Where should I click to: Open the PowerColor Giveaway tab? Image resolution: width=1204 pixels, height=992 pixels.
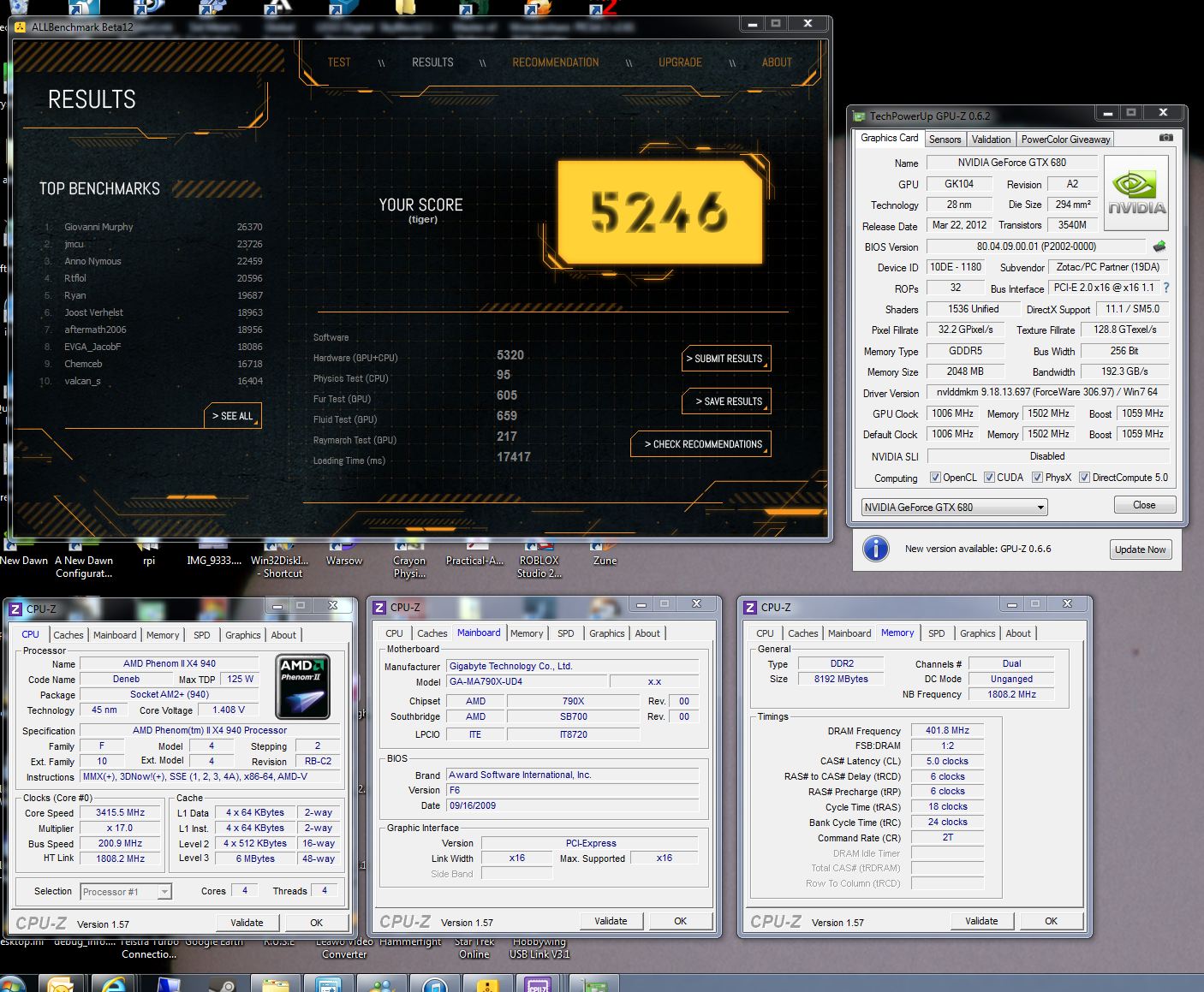coord(1065,139)
